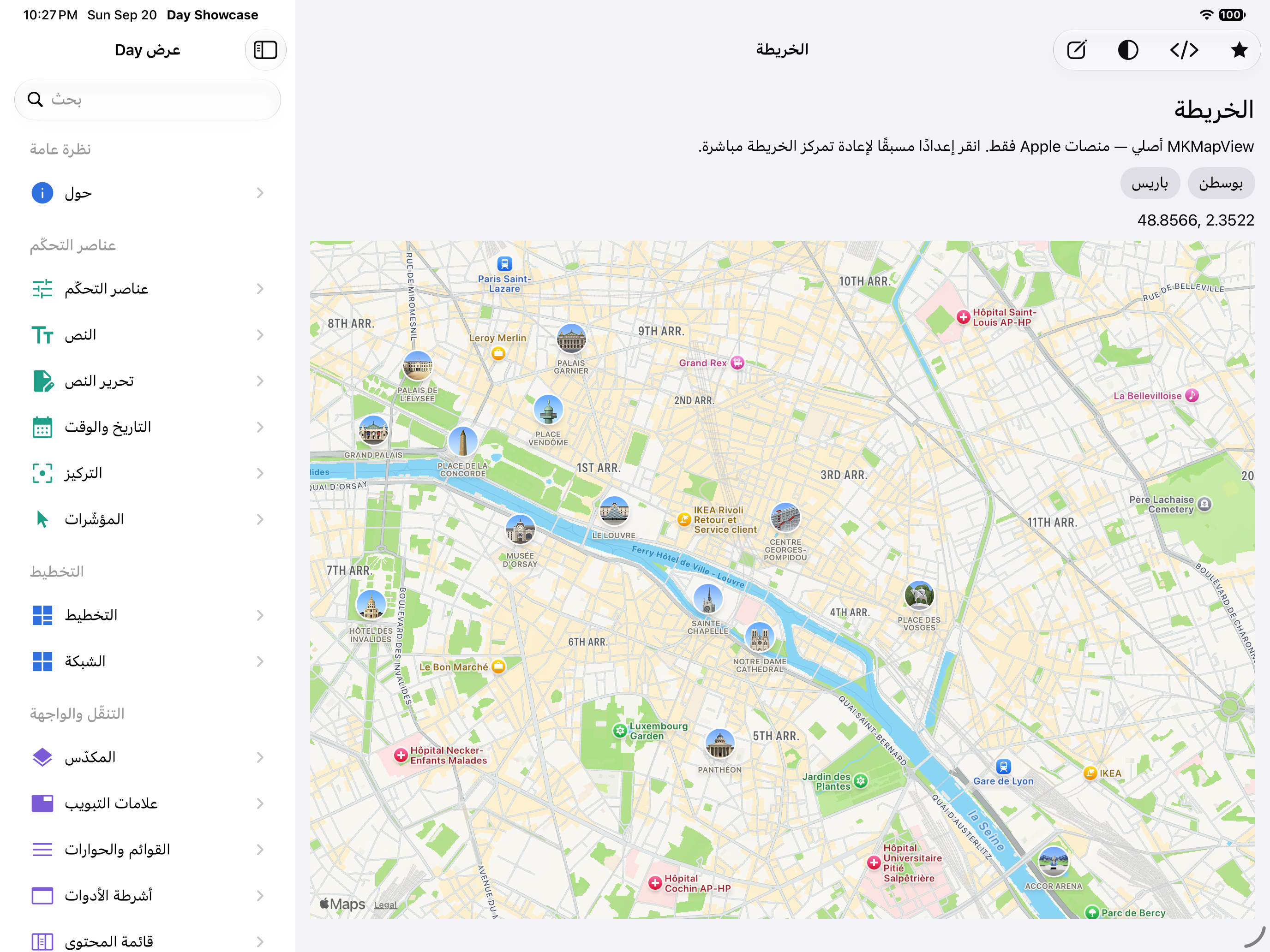Image resolution: width=1270 pixels, height=952 pixels.
Task: Expand the المؤشّرات row chevron
Action: point(260,519)
